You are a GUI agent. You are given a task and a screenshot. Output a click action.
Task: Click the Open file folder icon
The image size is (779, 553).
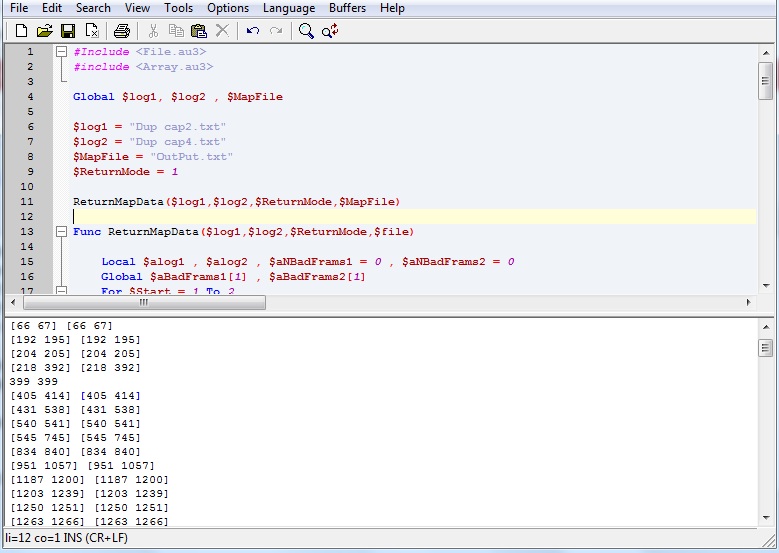coord(44,31)
